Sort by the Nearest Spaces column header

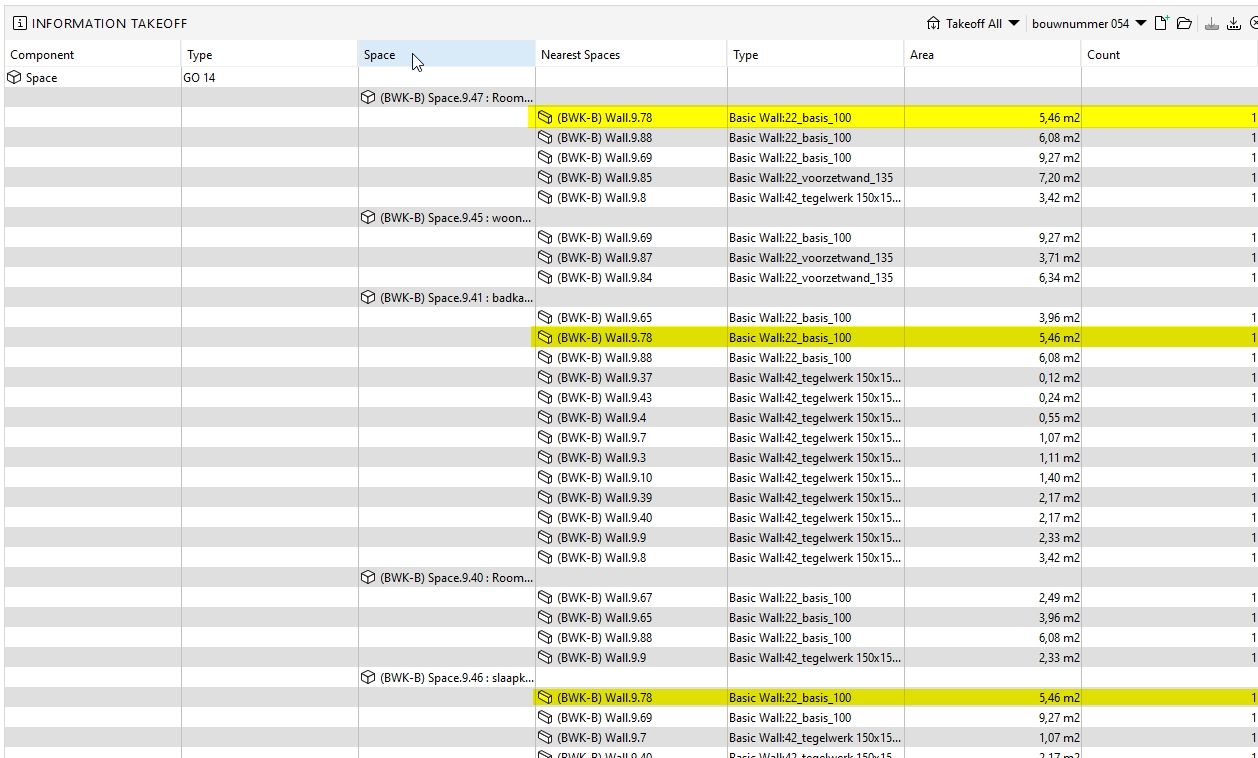631,55
